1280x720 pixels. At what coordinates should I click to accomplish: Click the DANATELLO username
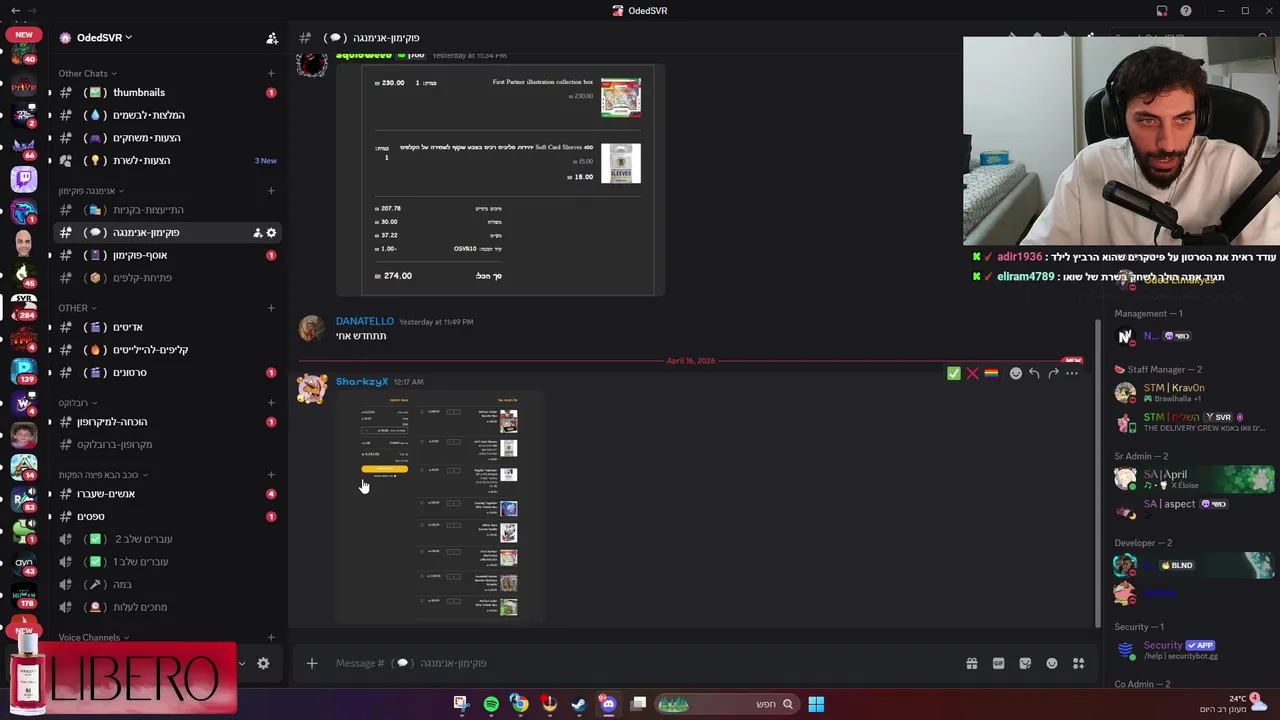(x=365, y=321)
